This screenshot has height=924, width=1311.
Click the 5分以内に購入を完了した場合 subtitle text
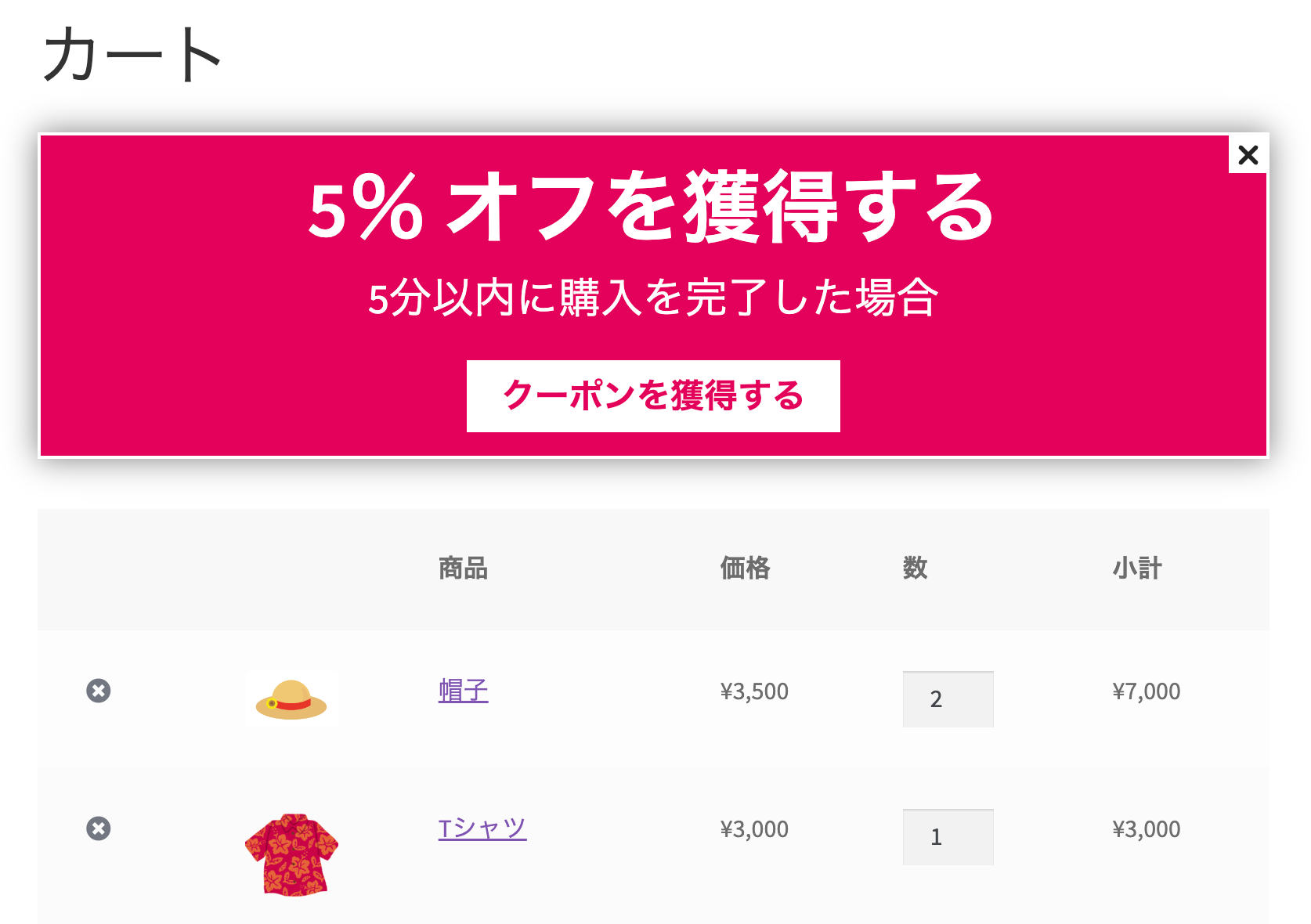coord(653,298)
